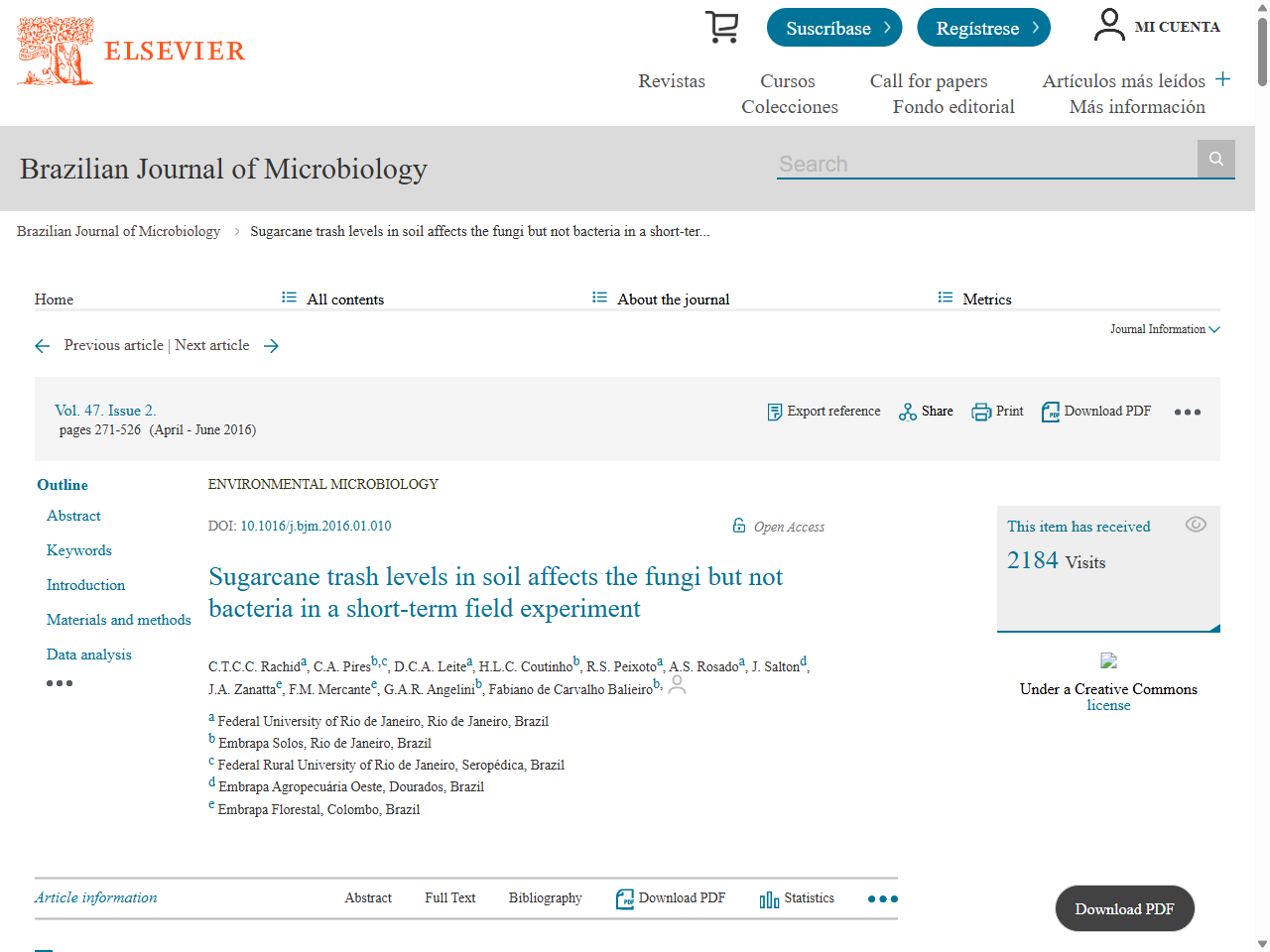Go to the Home tab
The image size is (1270, 952).
coord(54,299)
